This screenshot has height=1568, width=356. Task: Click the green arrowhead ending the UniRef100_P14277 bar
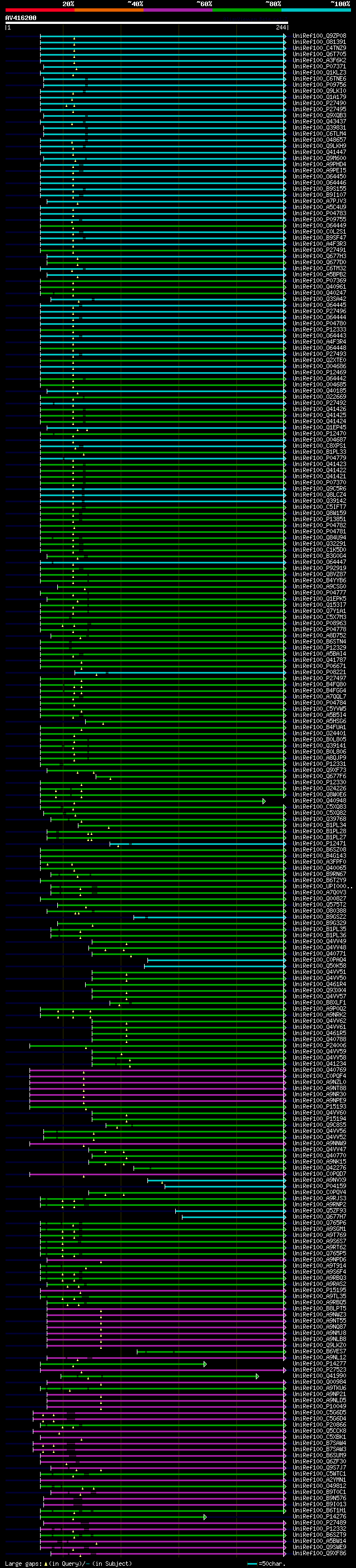coord(205,1364)
